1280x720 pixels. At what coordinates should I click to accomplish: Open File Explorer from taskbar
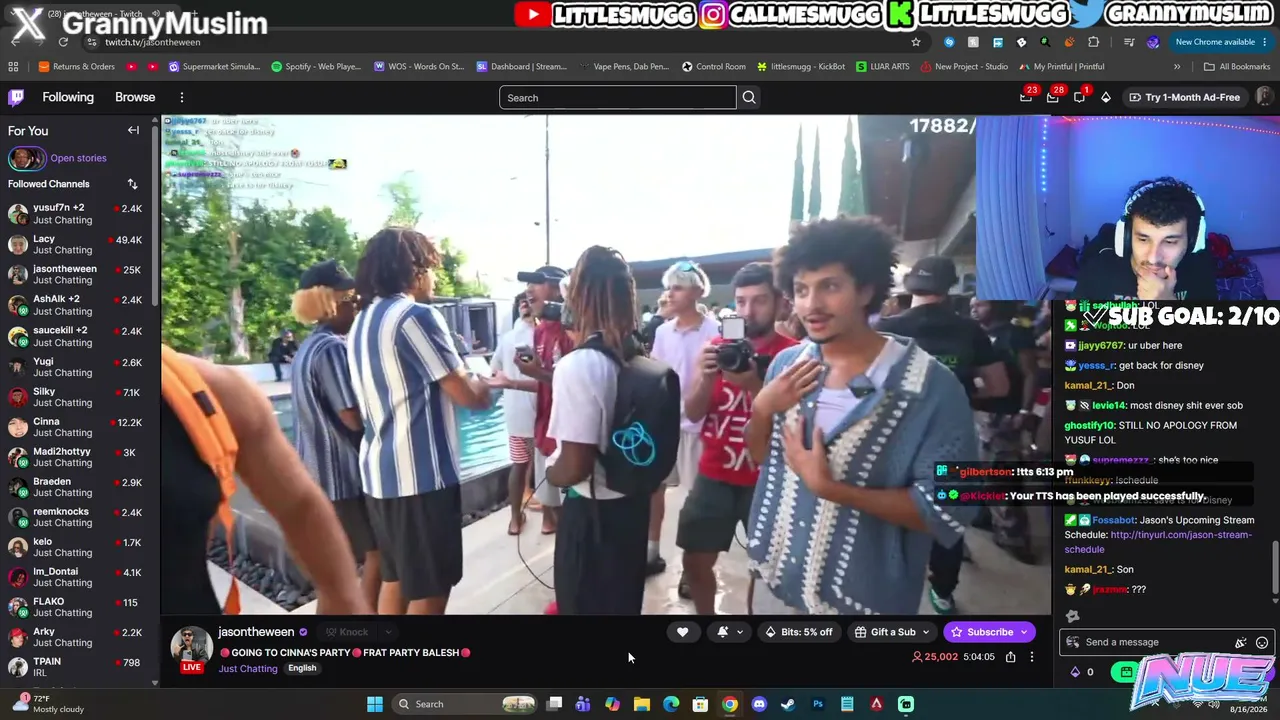coord(642,704)
